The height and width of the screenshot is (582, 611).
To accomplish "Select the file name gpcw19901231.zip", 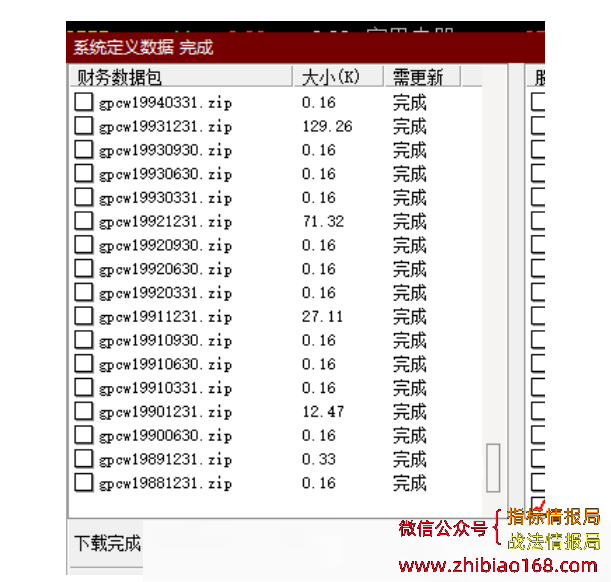I will [x=166, y=412].
